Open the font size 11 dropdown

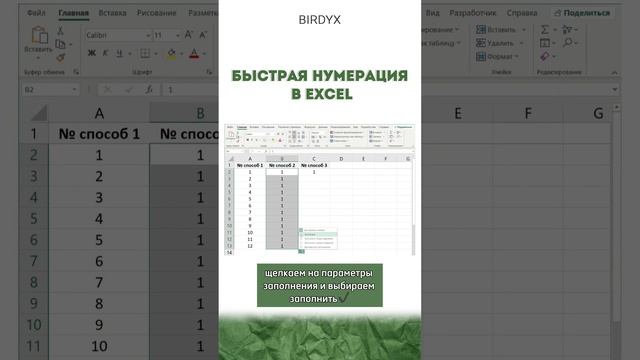click(x=178, y=36)
